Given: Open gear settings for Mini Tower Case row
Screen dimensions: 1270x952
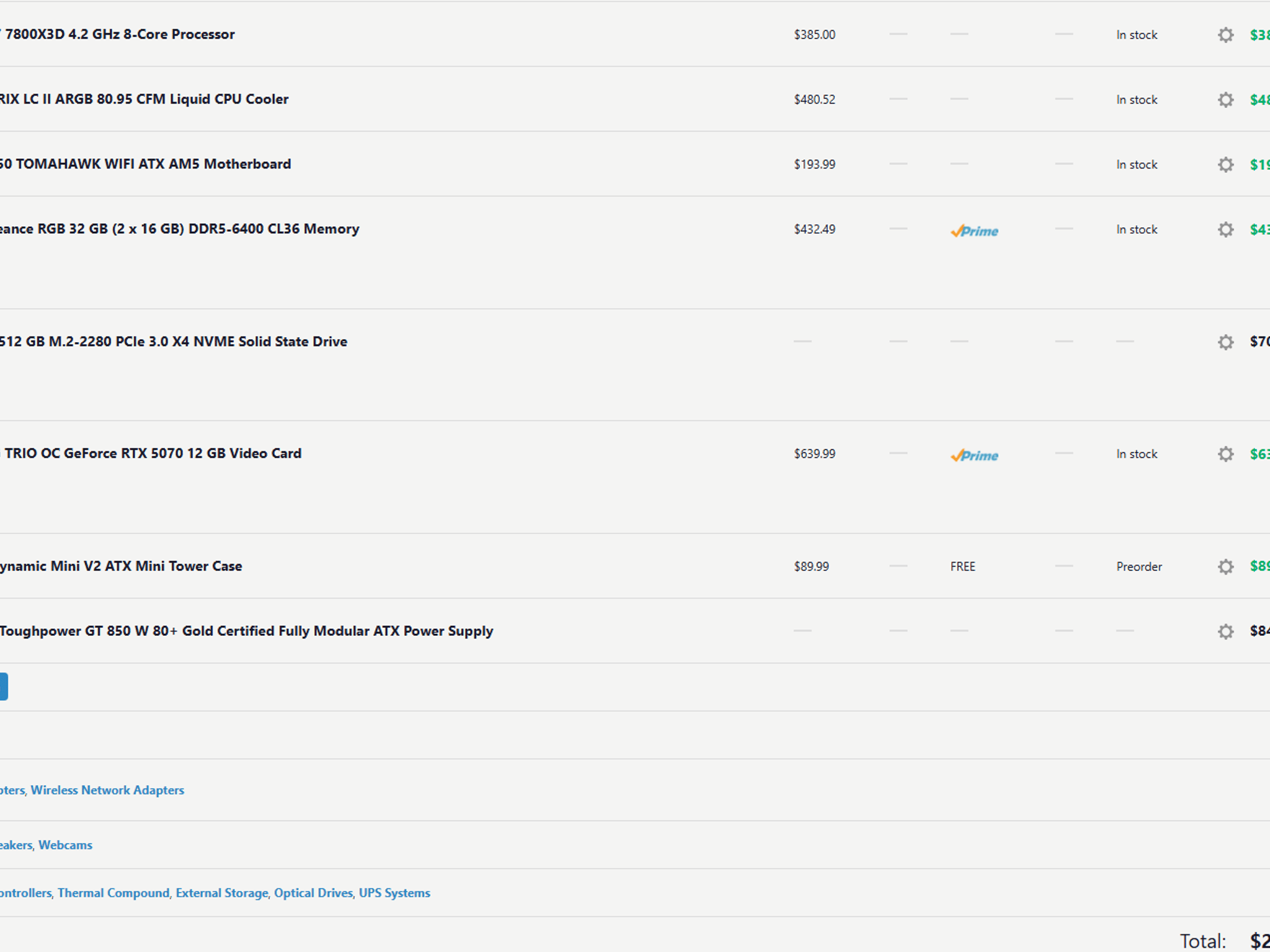Looking at the screenshot, I should (1225, 566).
